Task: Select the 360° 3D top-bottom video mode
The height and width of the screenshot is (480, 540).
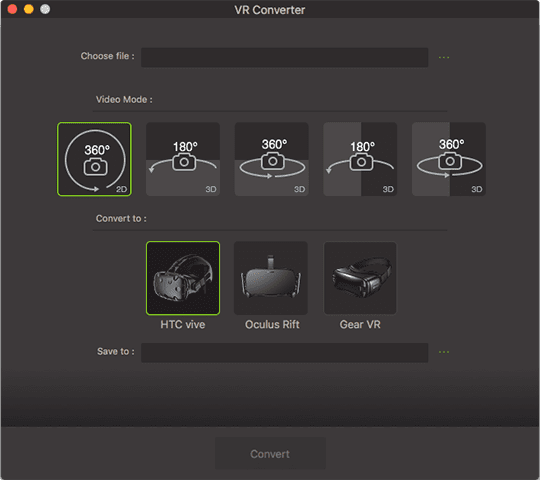Action: [272, 159]
